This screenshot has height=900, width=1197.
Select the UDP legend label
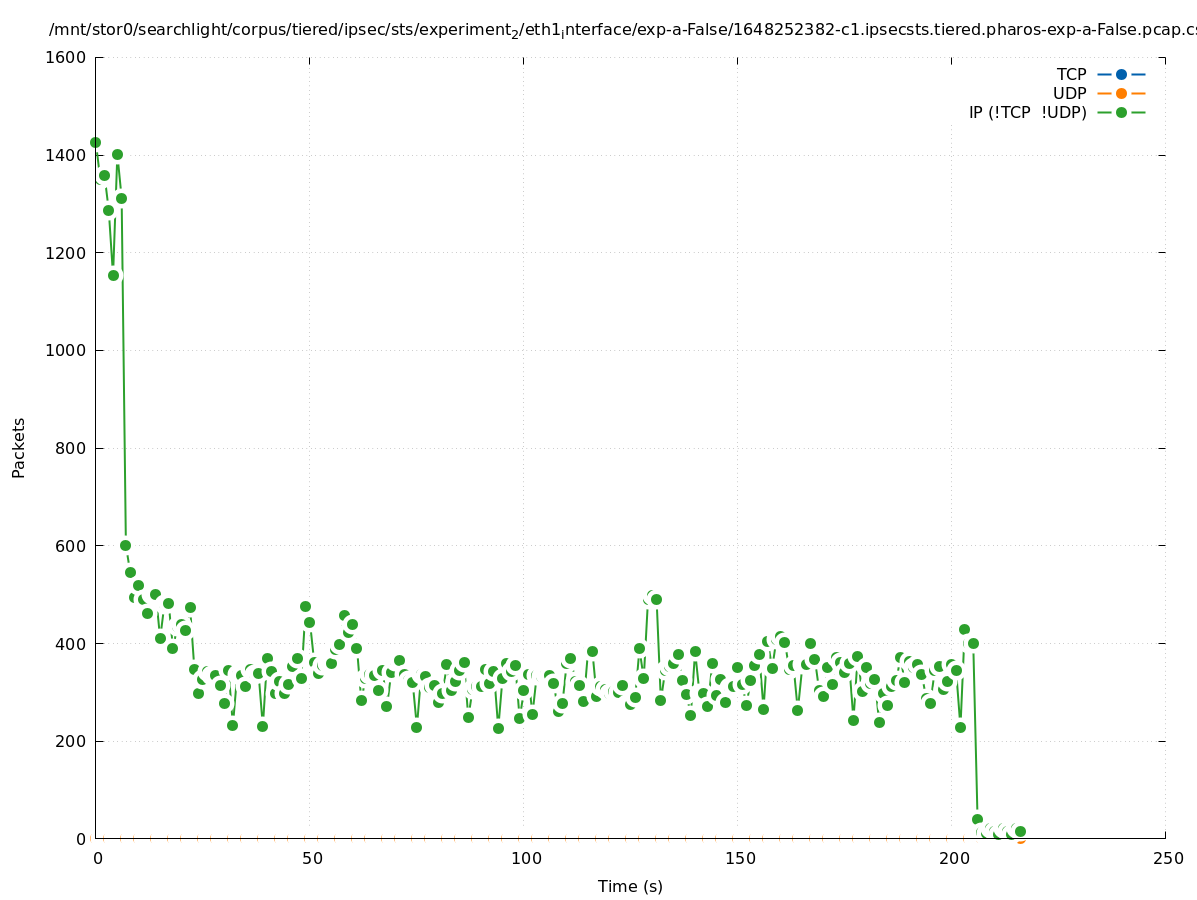pos(1069,93)
